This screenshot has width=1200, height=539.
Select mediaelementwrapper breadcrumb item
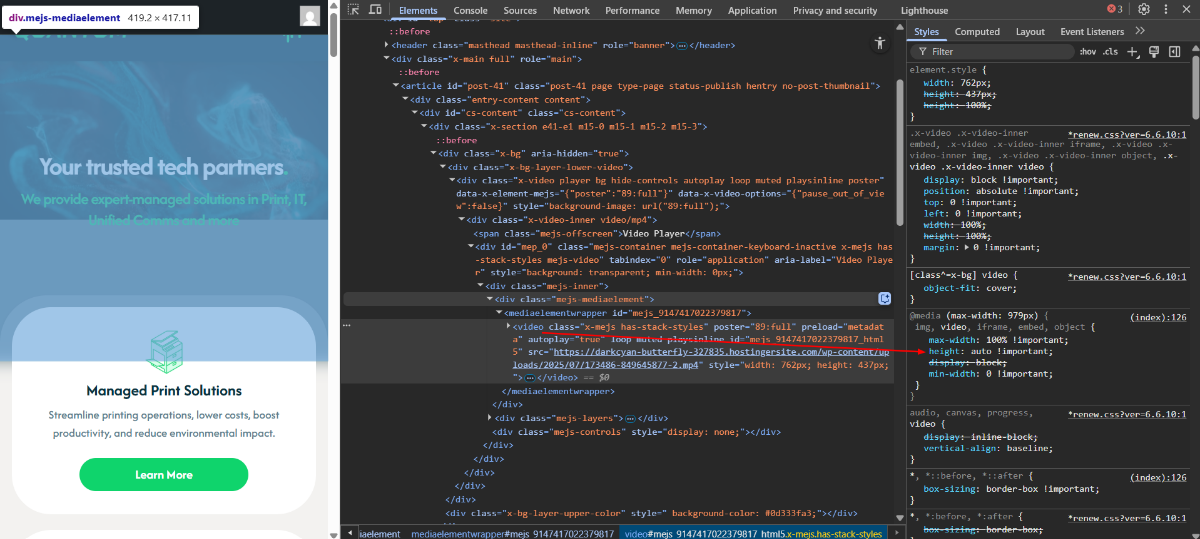[513, 534]
